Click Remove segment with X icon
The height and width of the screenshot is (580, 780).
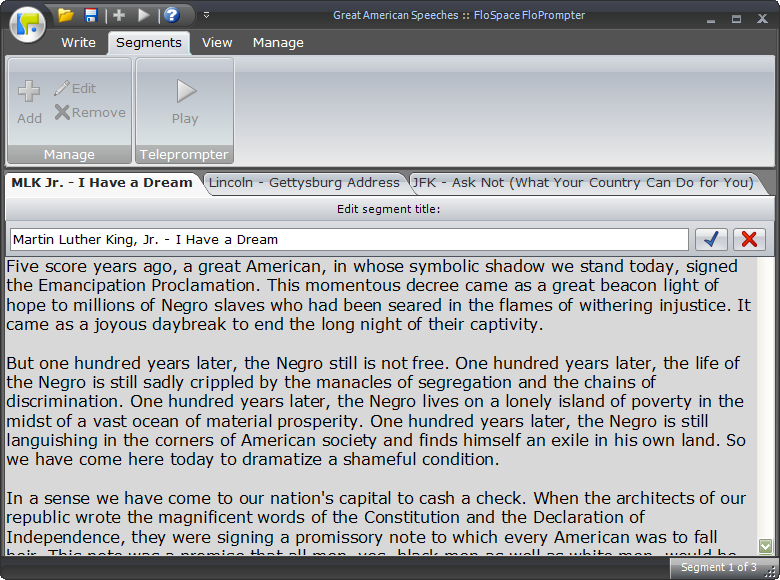click(x=90, y=112)
